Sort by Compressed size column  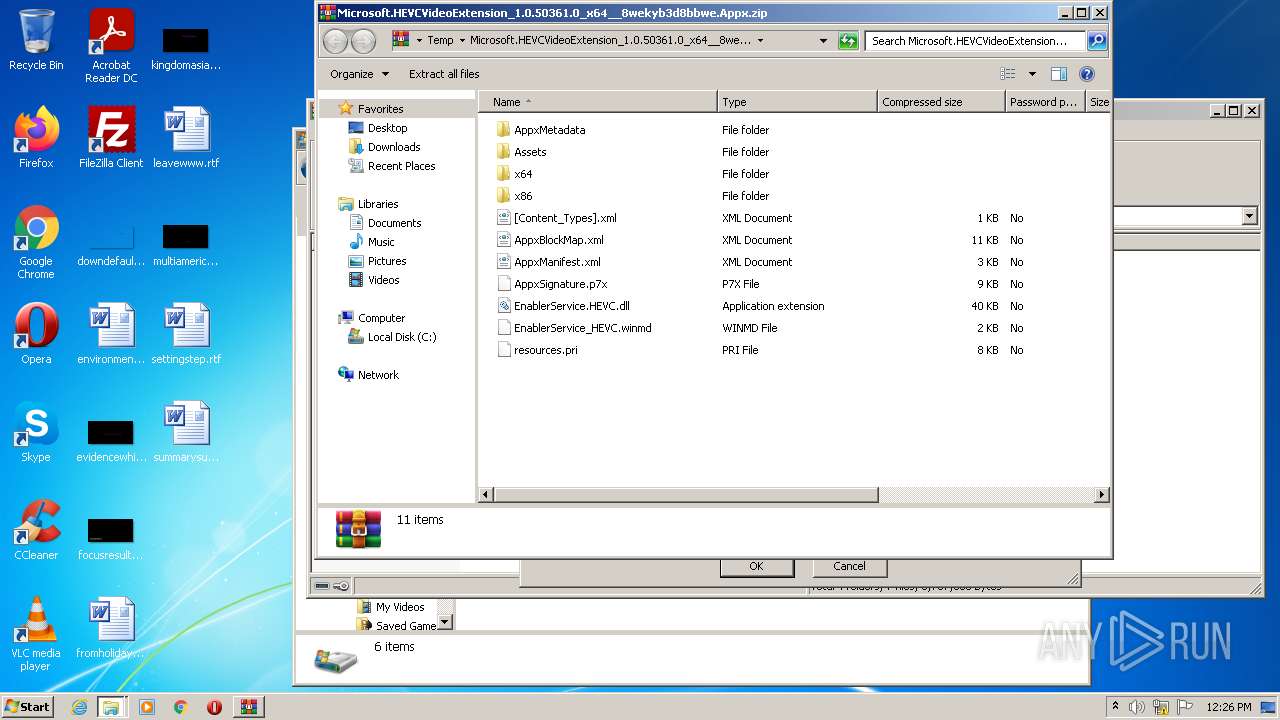941,102
